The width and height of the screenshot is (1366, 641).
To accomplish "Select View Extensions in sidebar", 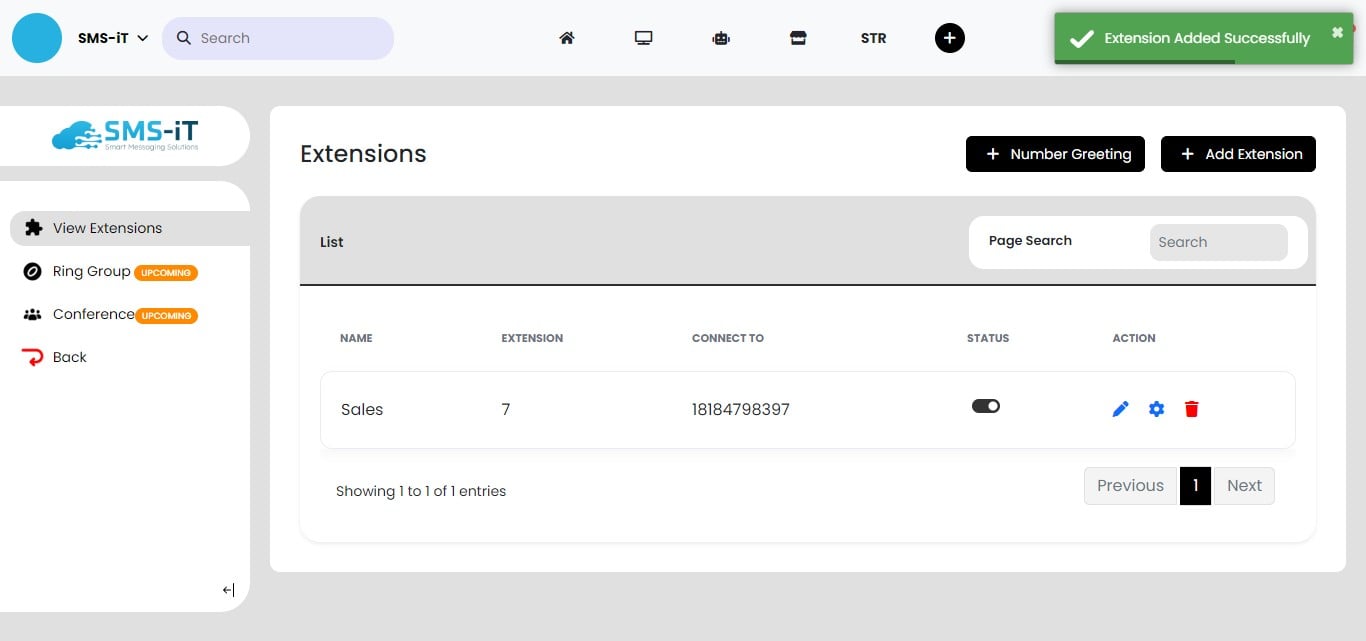I will point(107,228).
